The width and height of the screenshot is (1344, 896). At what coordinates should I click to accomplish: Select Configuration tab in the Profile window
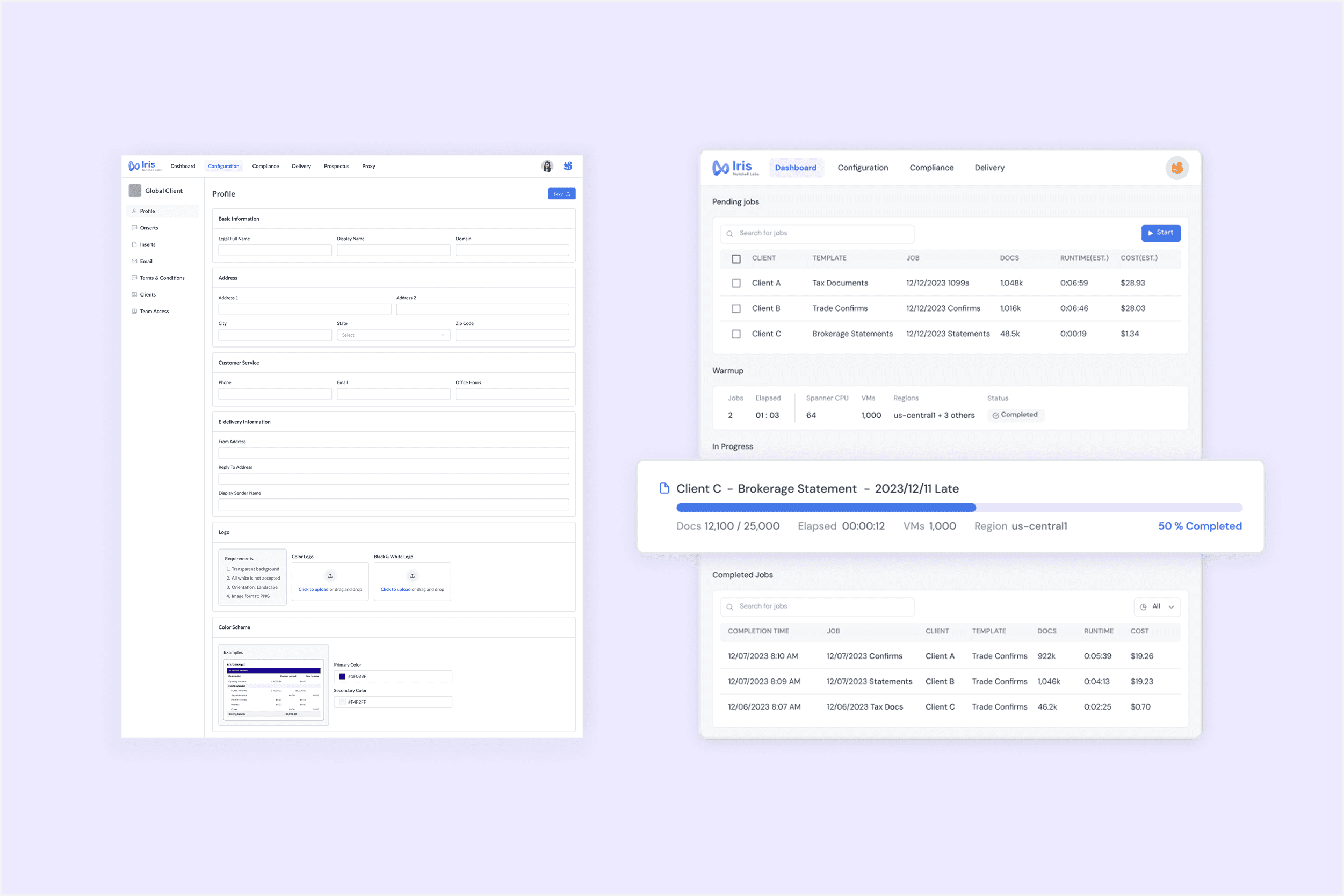(x=223, y=167)
